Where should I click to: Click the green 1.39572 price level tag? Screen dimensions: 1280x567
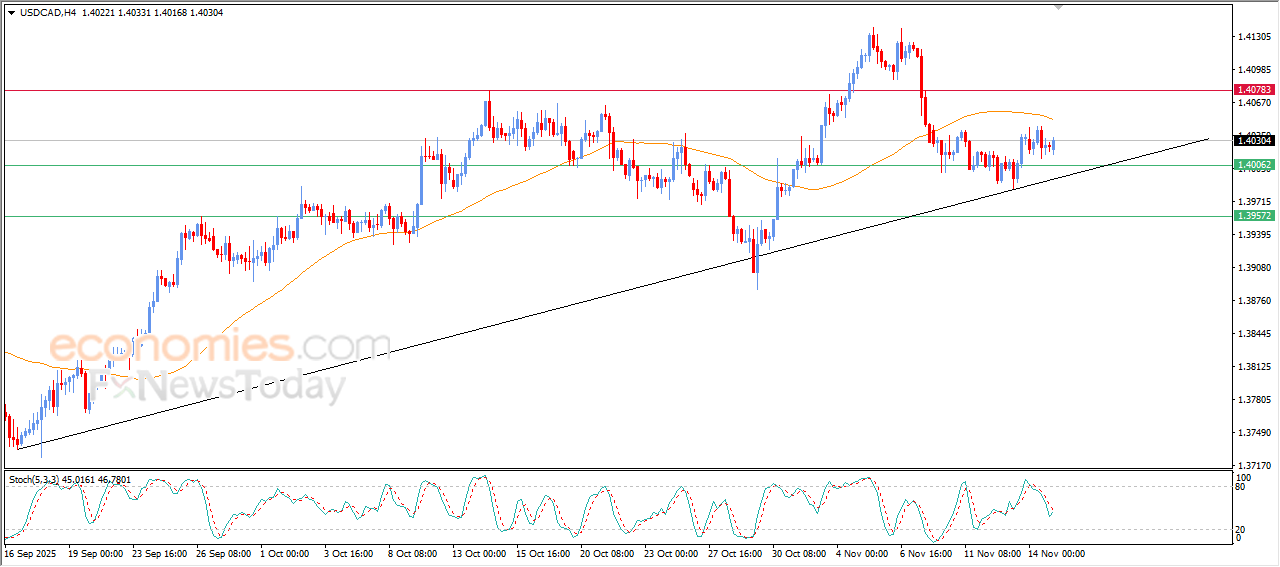pos(1255,216)
